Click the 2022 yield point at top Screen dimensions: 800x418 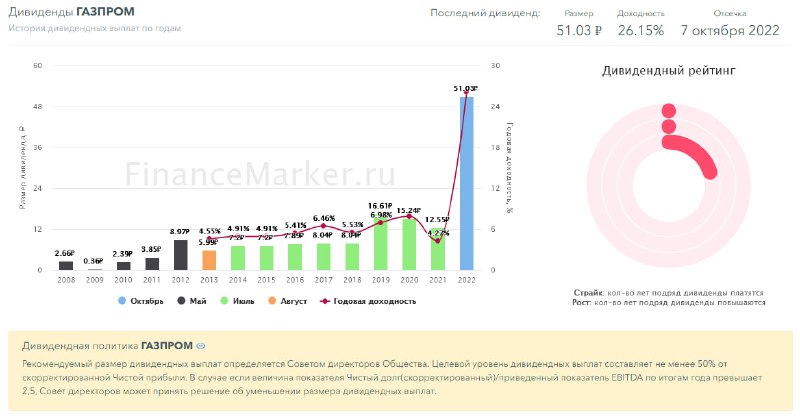pyautogui.click(x=466, y=92)
